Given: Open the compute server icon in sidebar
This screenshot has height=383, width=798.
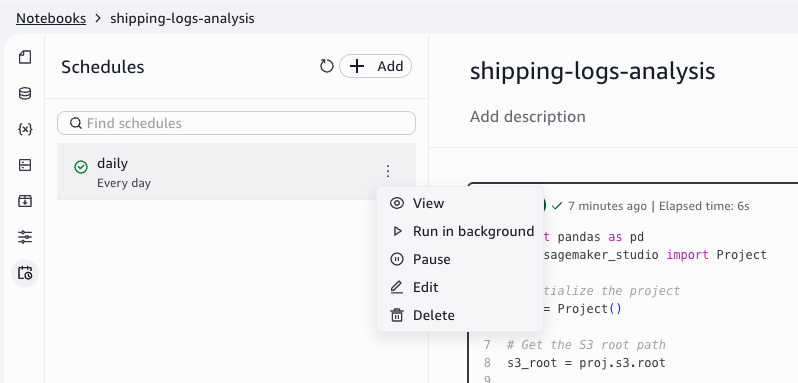Looking at the screenshot, I should (25, 165).
